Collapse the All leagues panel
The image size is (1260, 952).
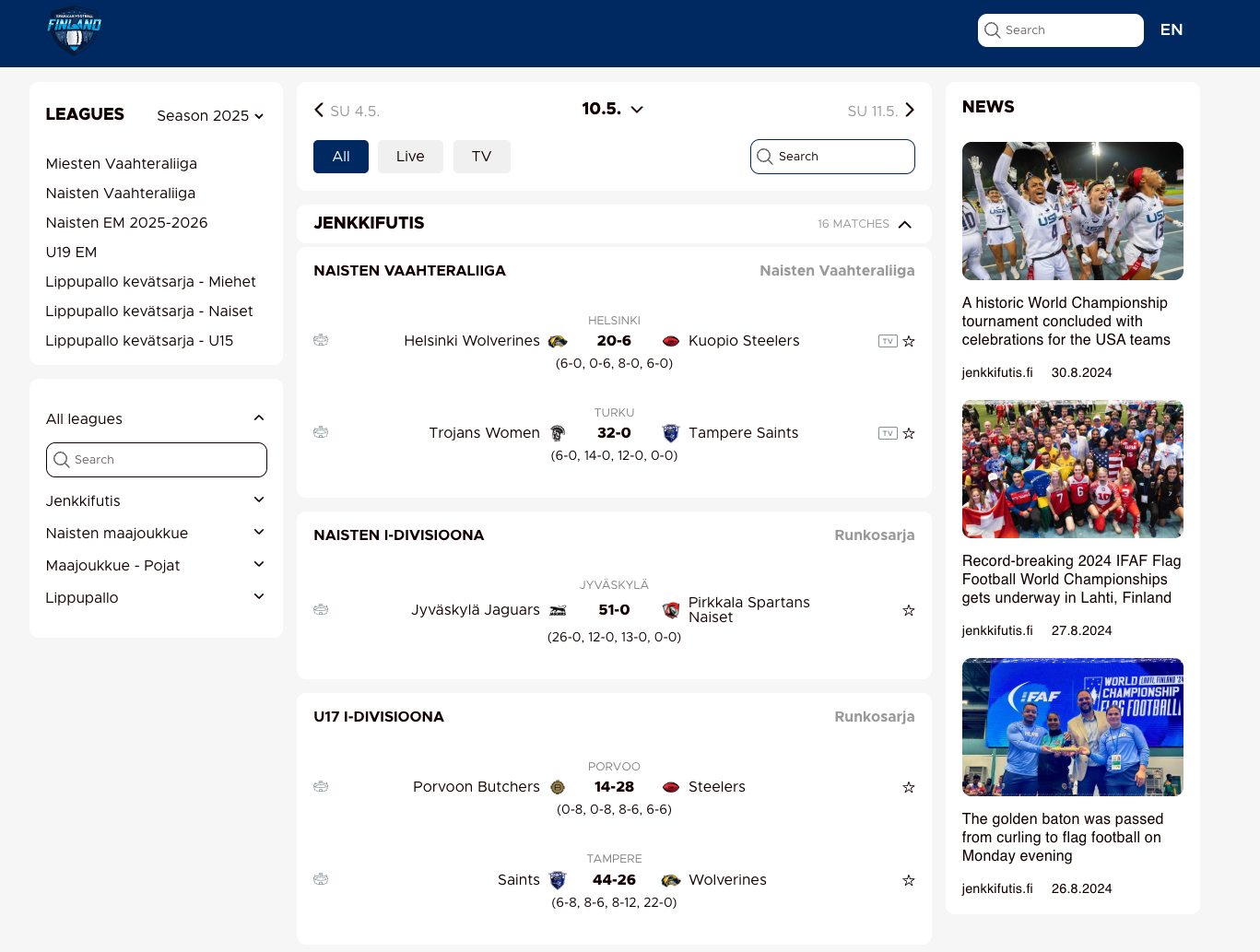point(259,418)
